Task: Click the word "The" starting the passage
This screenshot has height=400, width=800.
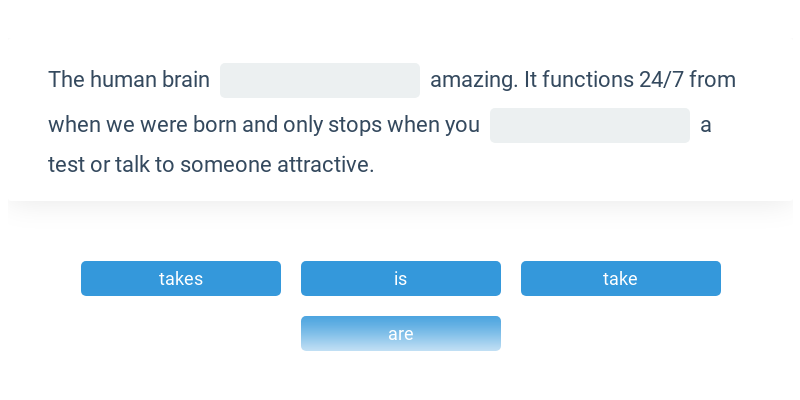Action: pos(66,80)
